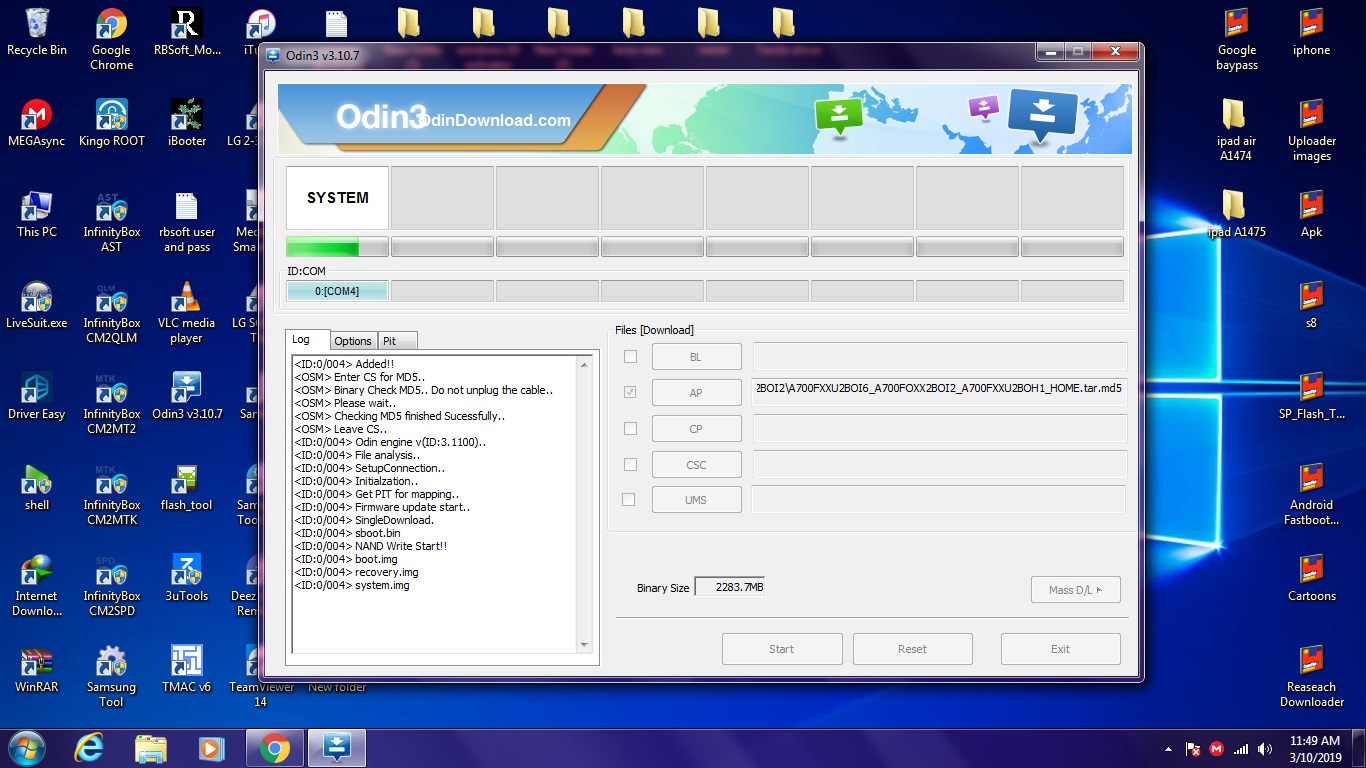Switch to the Options tab
Viewport: 1366px width, 768px height.
[353, 341]
